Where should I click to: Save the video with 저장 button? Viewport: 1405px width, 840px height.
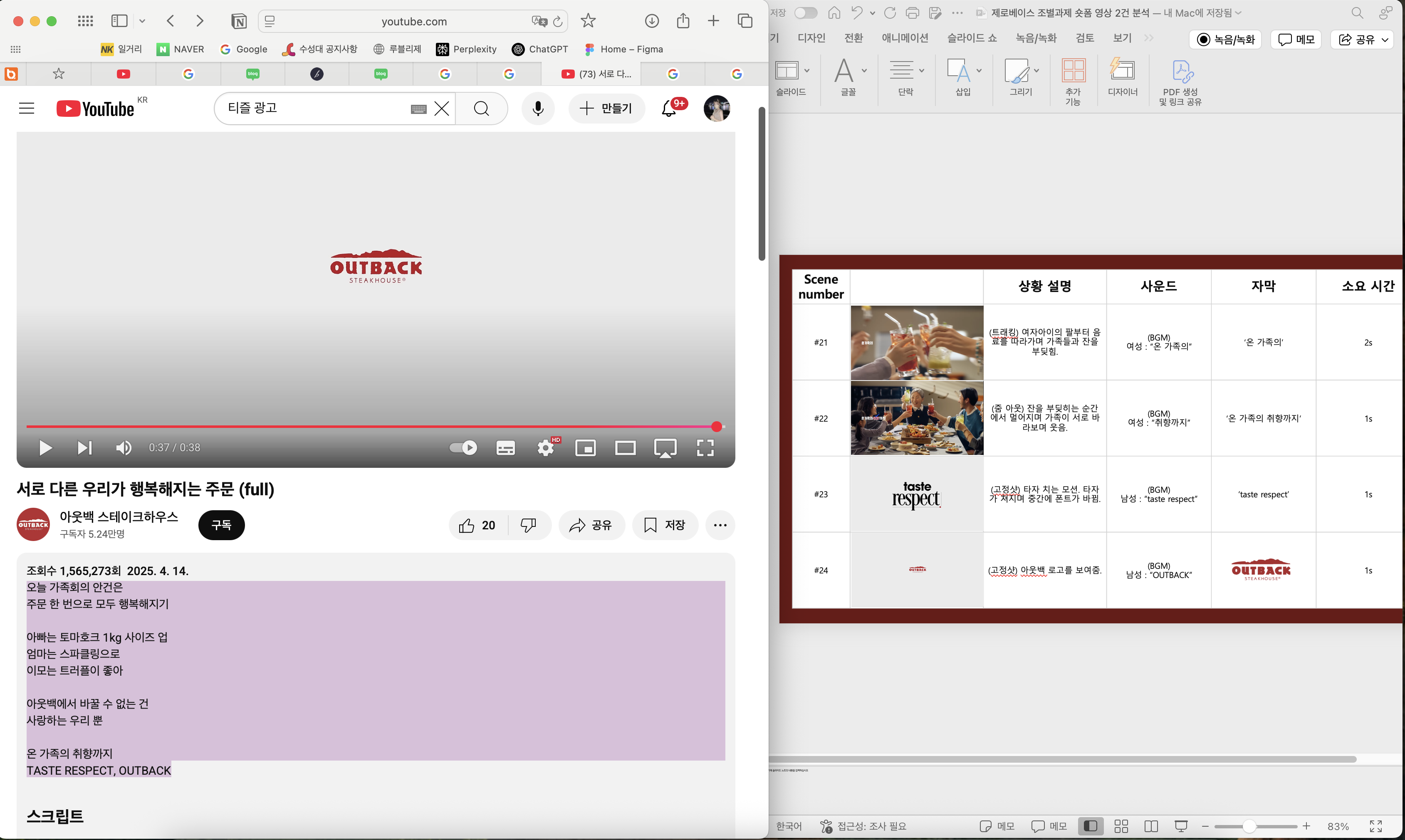pos(665,525)
